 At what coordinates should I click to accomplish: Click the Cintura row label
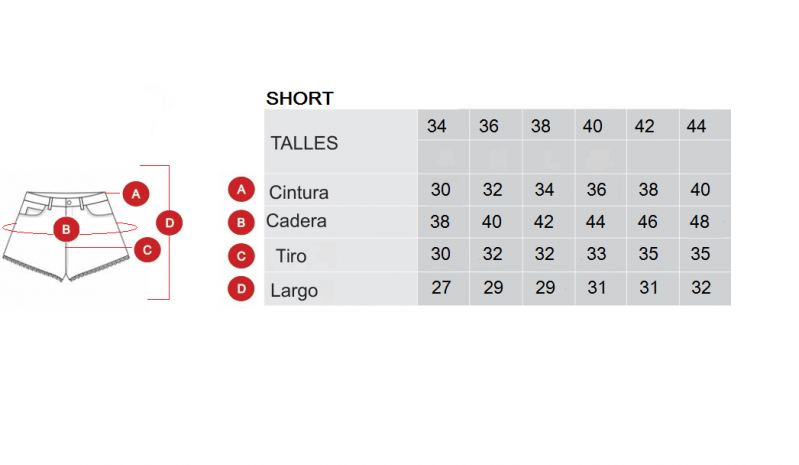tap(299, 193)
